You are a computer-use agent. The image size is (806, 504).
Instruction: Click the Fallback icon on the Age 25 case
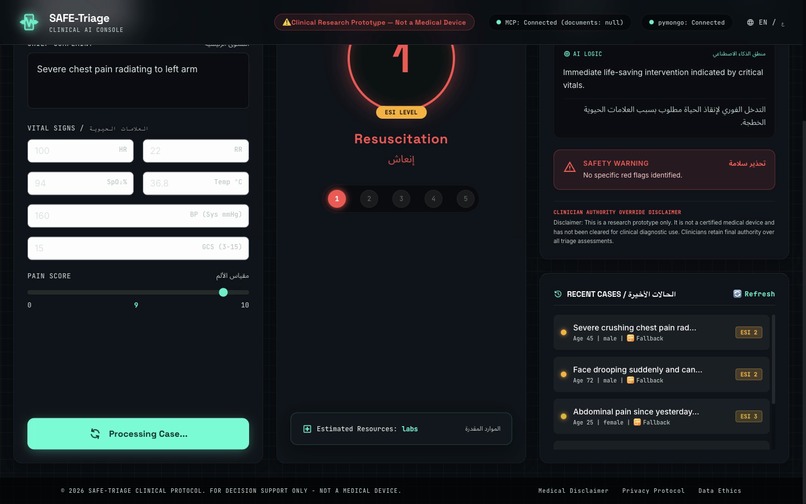click(x=637, y=422)
